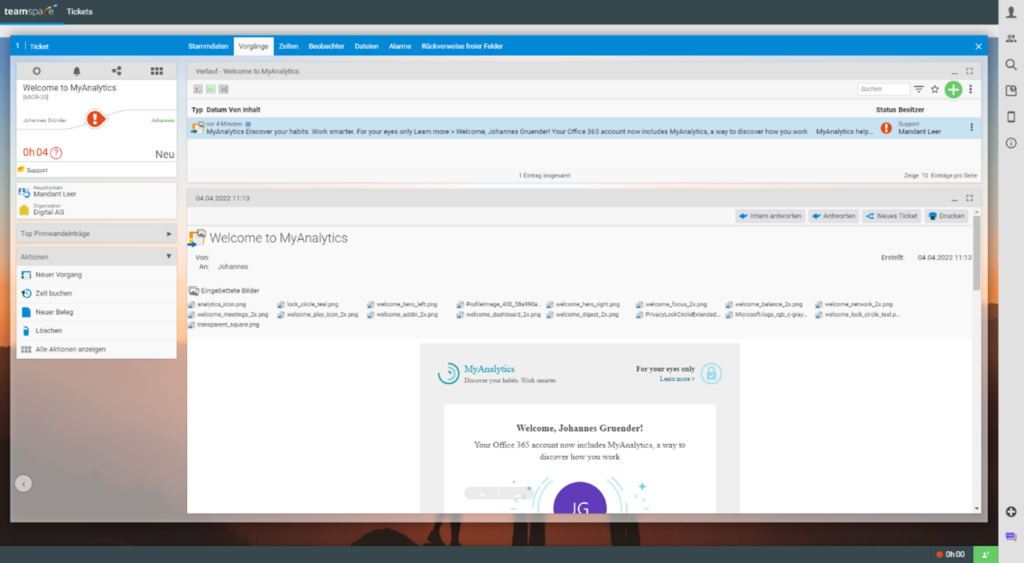Collapse the Aktionen section

click(x=96, y=257)
